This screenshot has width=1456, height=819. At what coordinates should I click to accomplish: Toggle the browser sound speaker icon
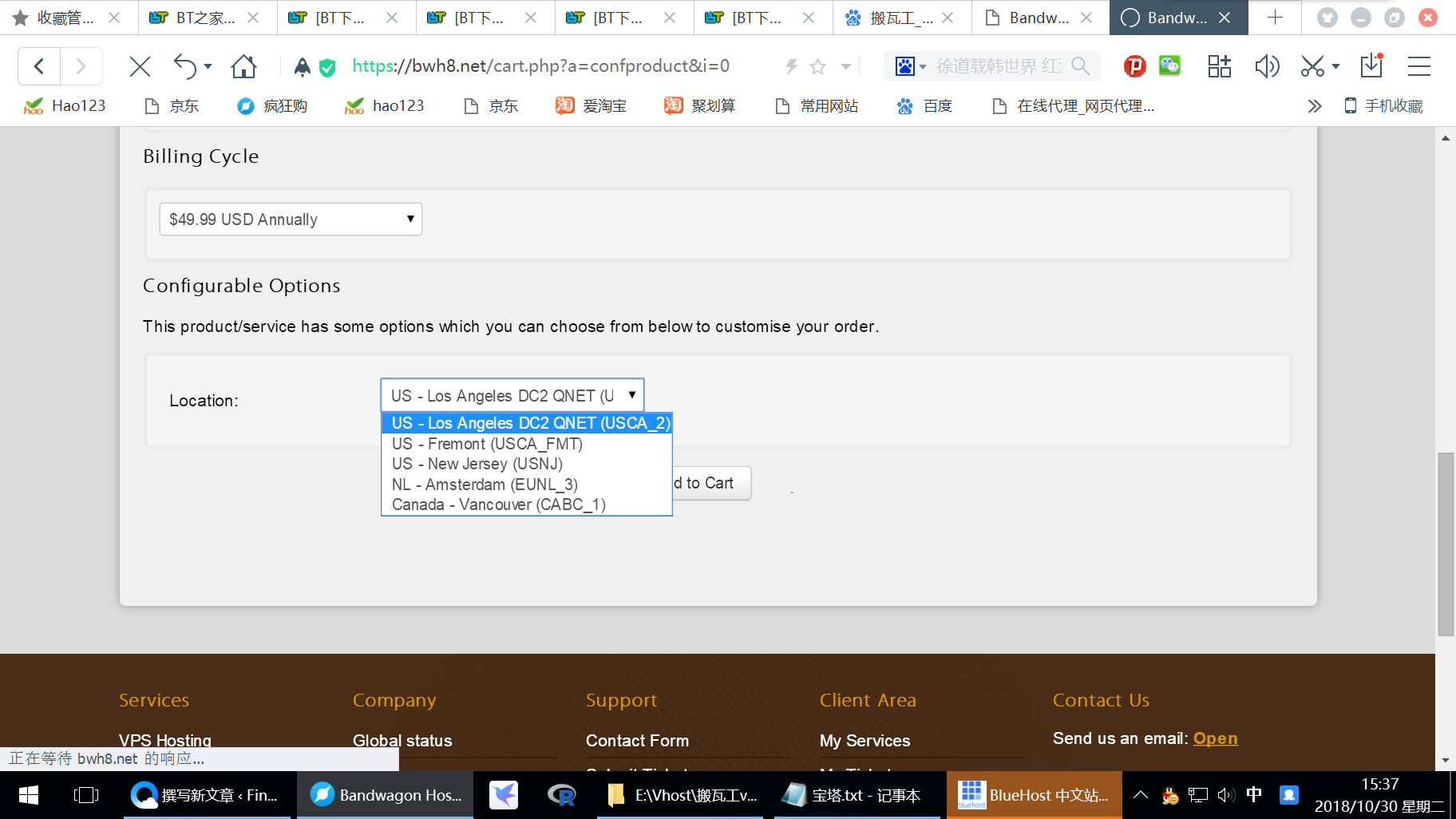point(1267,66)
